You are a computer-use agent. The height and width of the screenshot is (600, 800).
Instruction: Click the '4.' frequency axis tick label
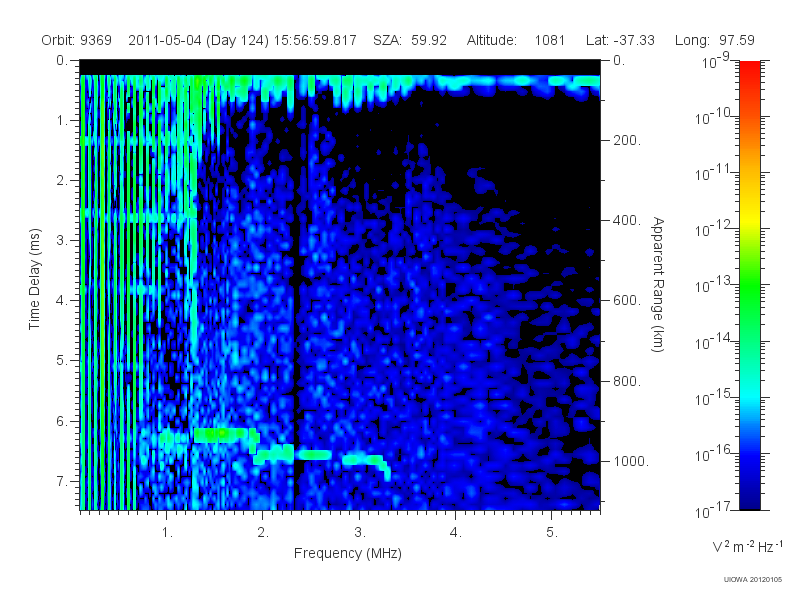(456, 533)
